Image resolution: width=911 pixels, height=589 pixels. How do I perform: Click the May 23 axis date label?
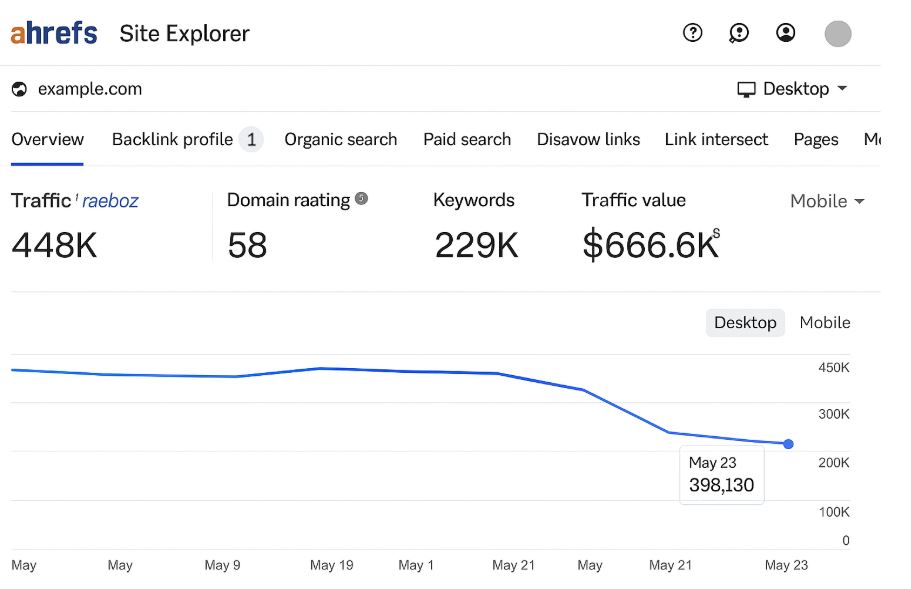786,565
